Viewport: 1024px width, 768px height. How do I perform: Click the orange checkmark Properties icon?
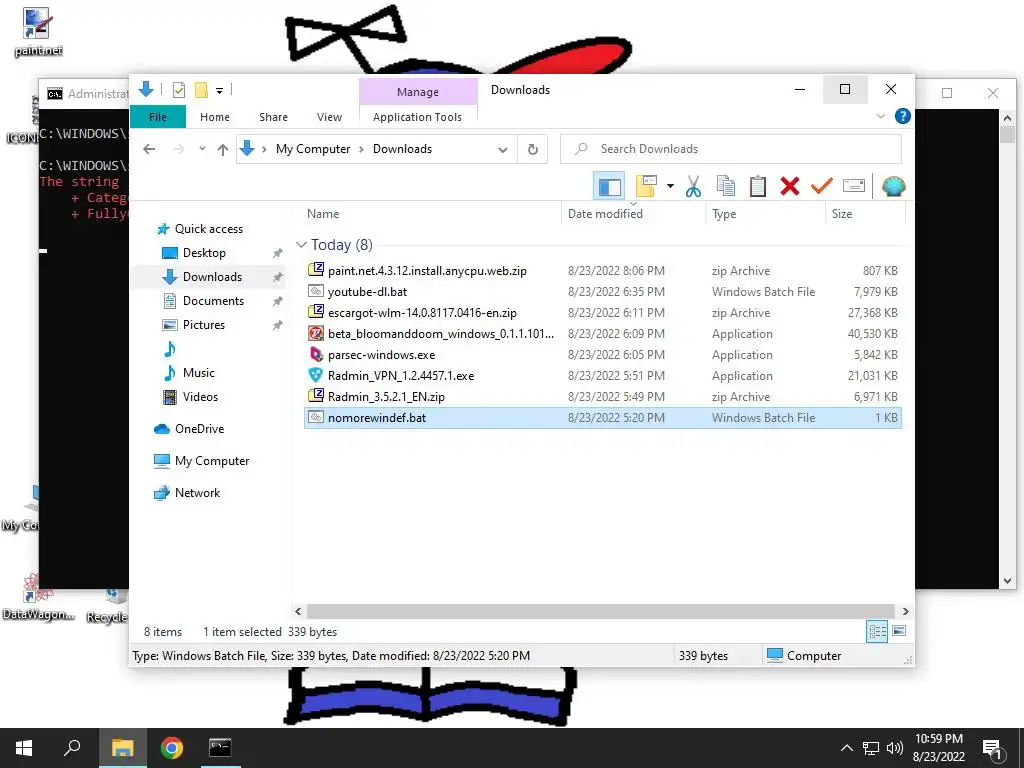tap(822, 187)
